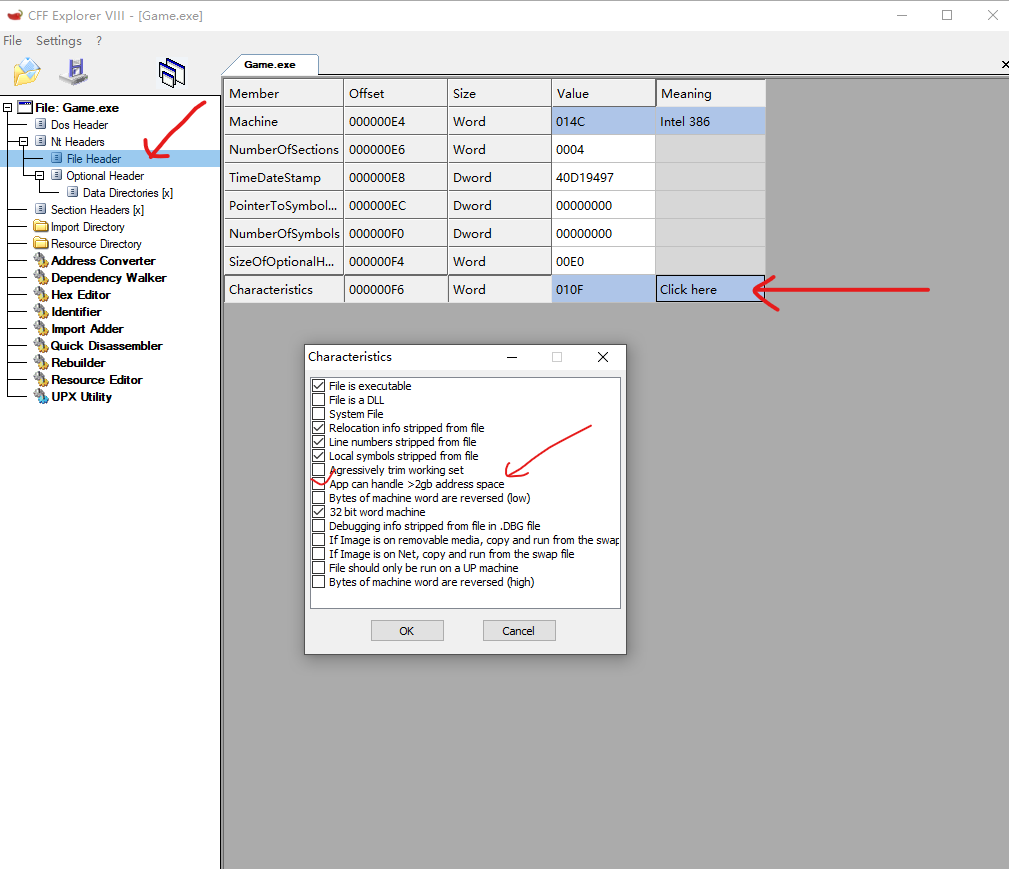Check 'Agressively trim working set' checkbox

click(319, 470)
